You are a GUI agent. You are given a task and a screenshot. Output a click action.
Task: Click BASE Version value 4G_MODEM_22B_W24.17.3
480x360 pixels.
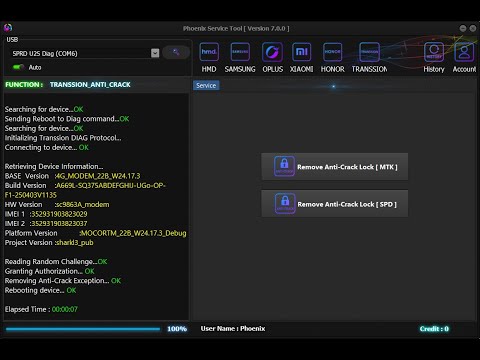point(98,176)
